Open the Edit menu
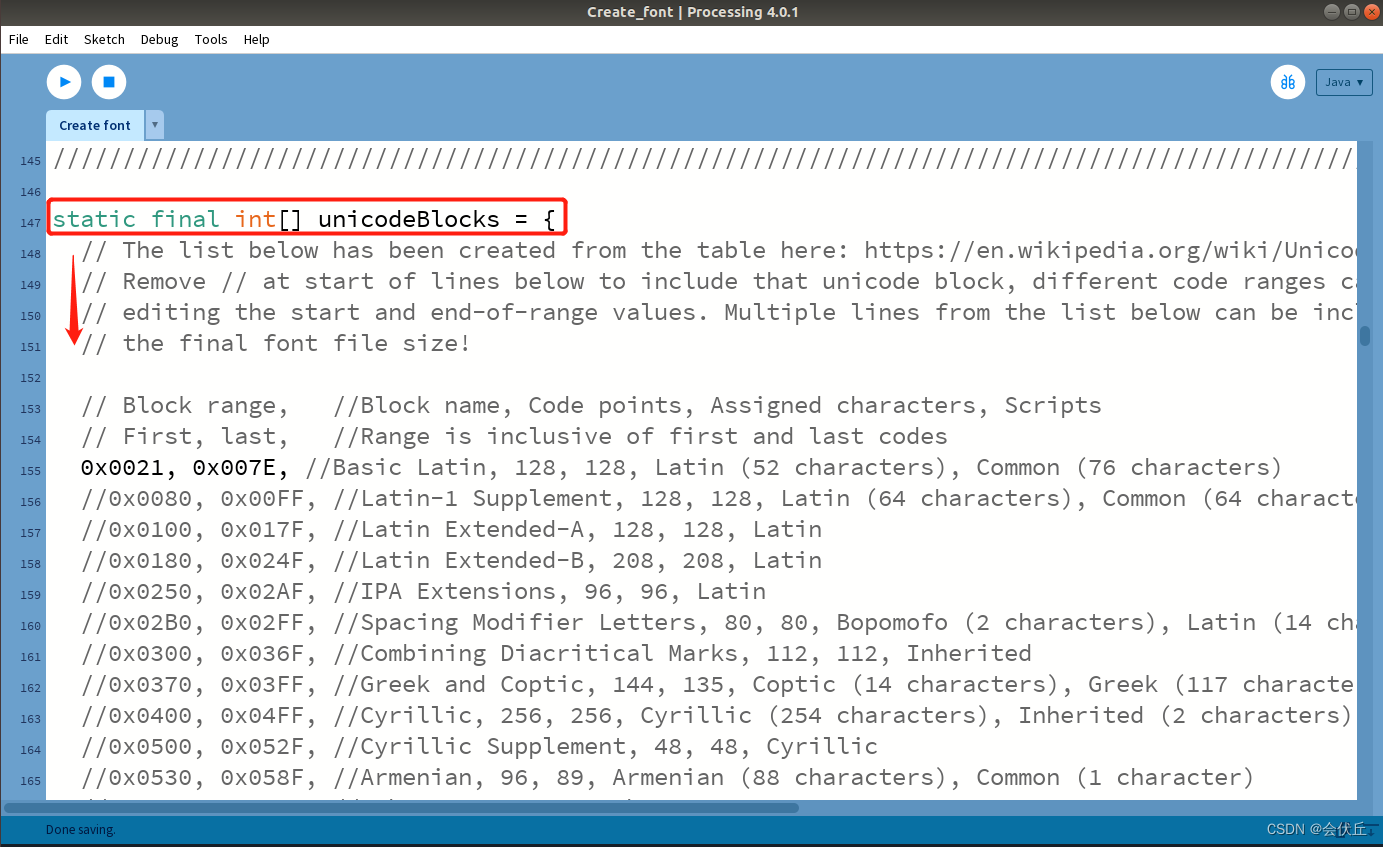The width and height of the screenshot is (1383, 847). click(x=56, y=39)
